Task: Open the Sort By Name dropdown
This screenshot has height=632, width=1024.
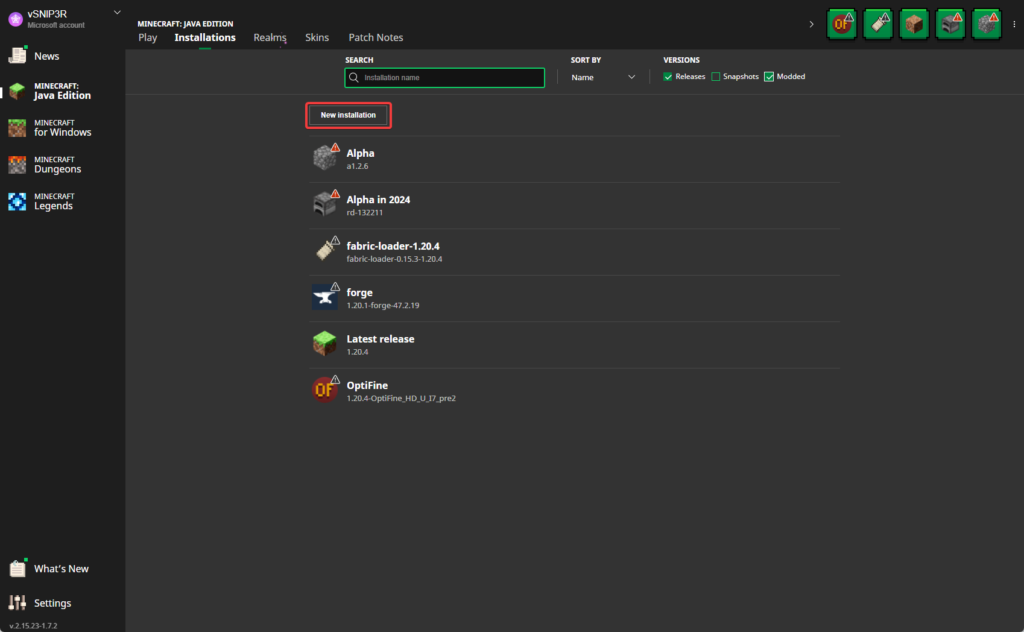Action: pyautogui.click(x=602, y=77)
